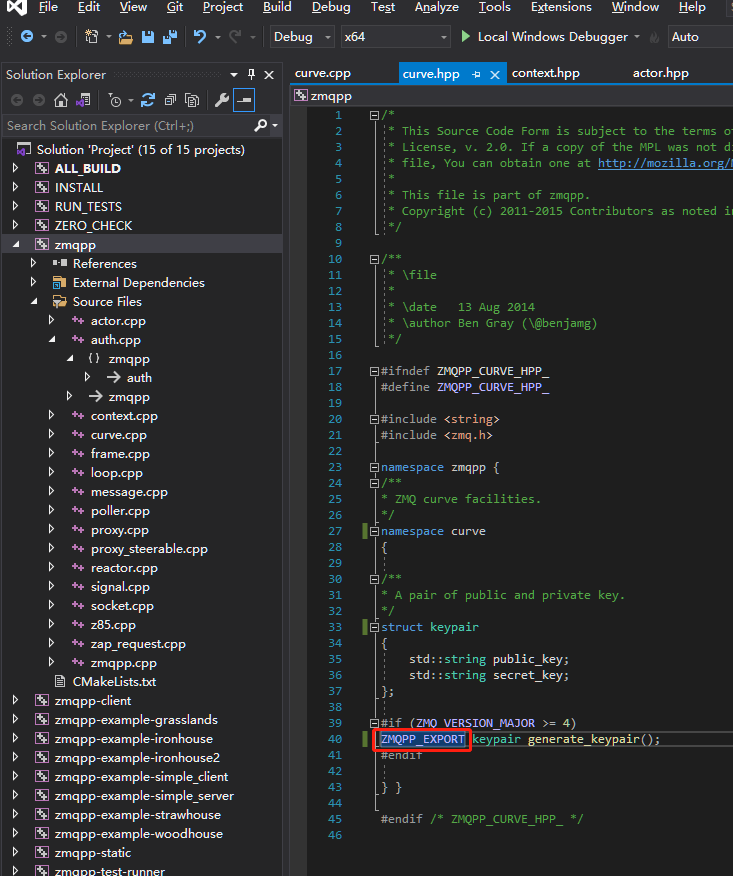Save the current file with the floppy icon

click(147, 37)
